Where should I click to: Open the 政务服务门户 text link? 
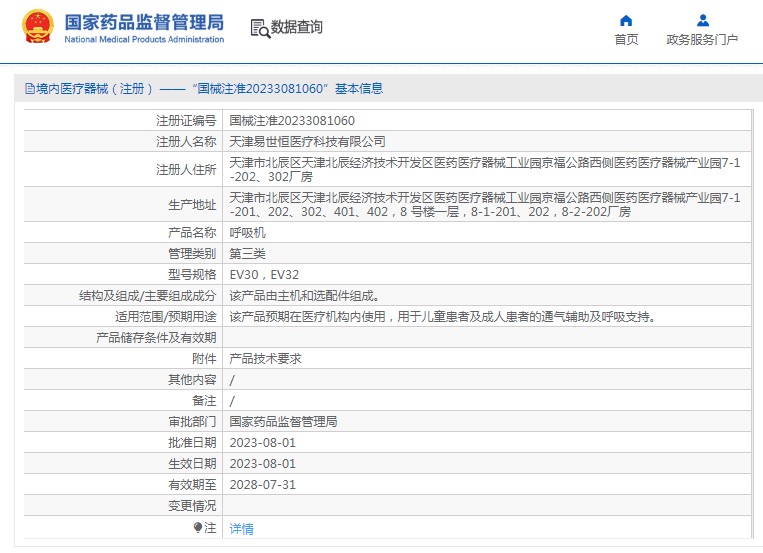[702, 40]
